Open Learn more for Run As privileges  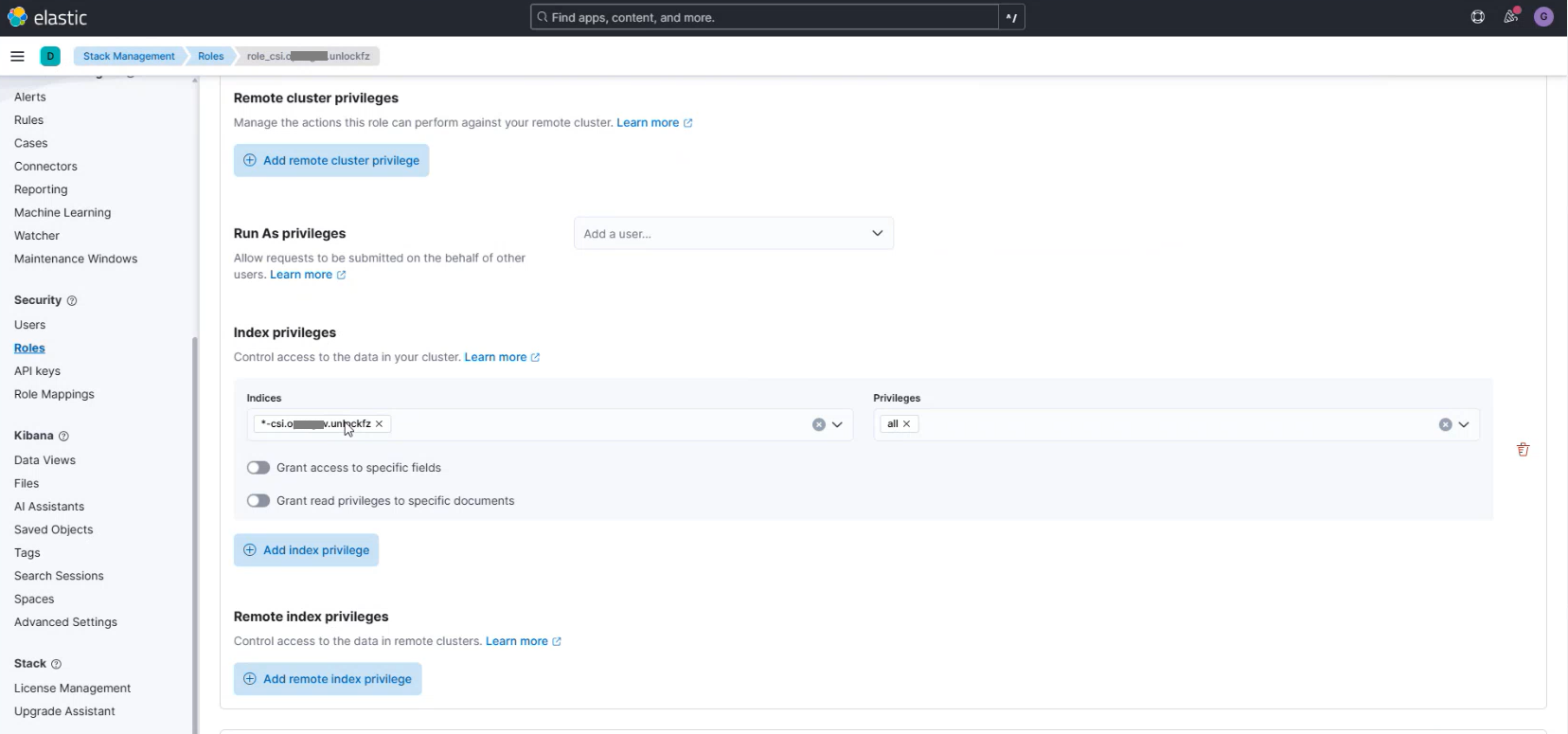tap(308, 275)
